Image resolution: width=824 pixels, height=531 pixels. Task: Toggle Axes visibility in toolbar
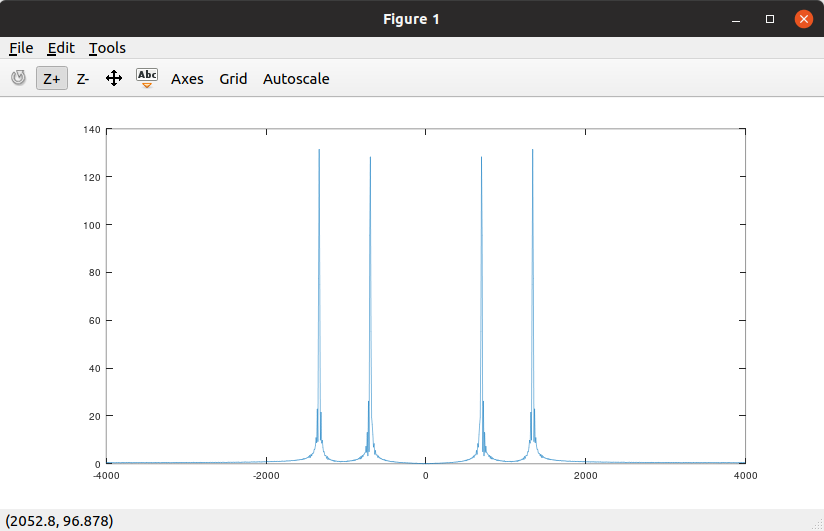click(187, 78)
